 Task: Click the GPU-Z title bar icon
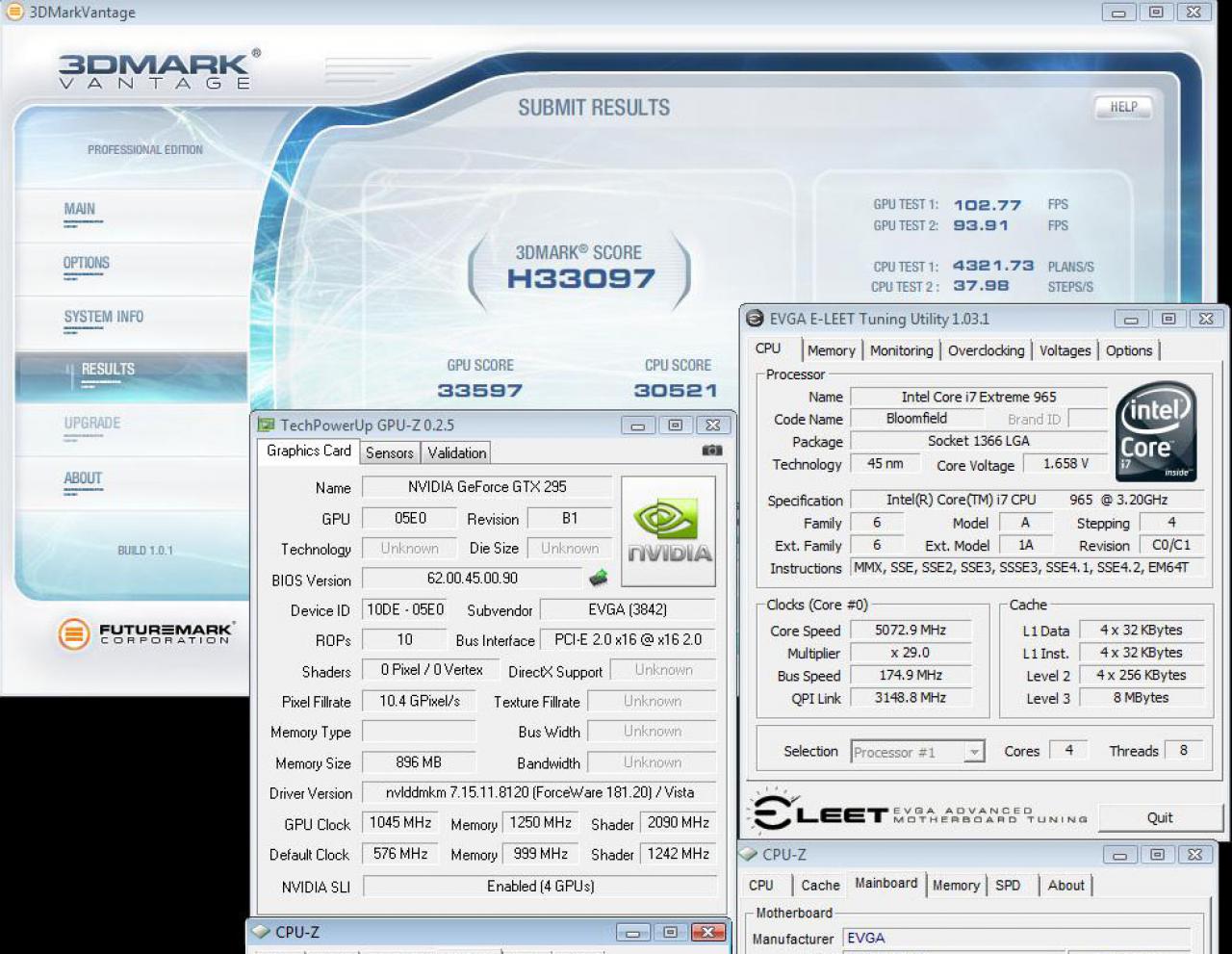click(267, 425)
